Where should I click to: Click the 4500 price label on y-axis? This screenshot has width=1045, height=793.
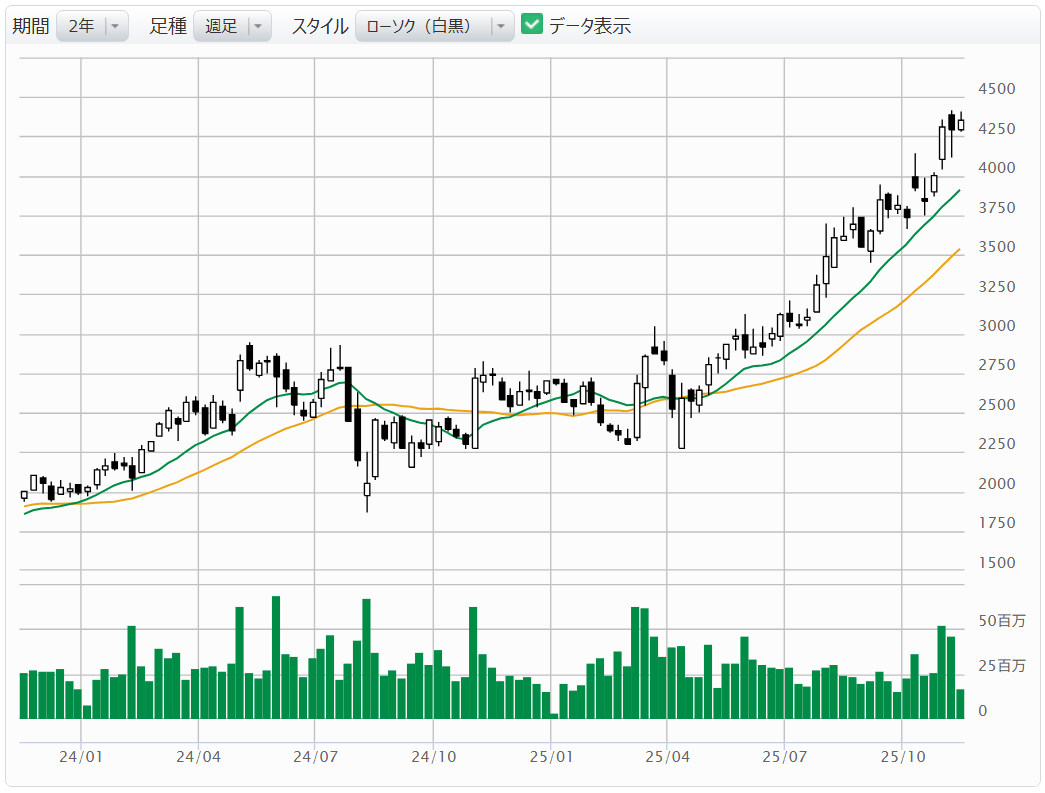996,89
